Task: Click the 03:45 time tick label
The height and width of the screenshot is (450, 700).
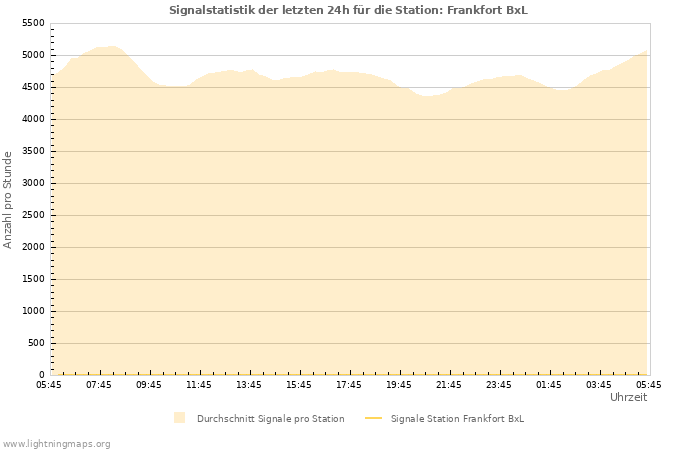Action: coord(599,384)
